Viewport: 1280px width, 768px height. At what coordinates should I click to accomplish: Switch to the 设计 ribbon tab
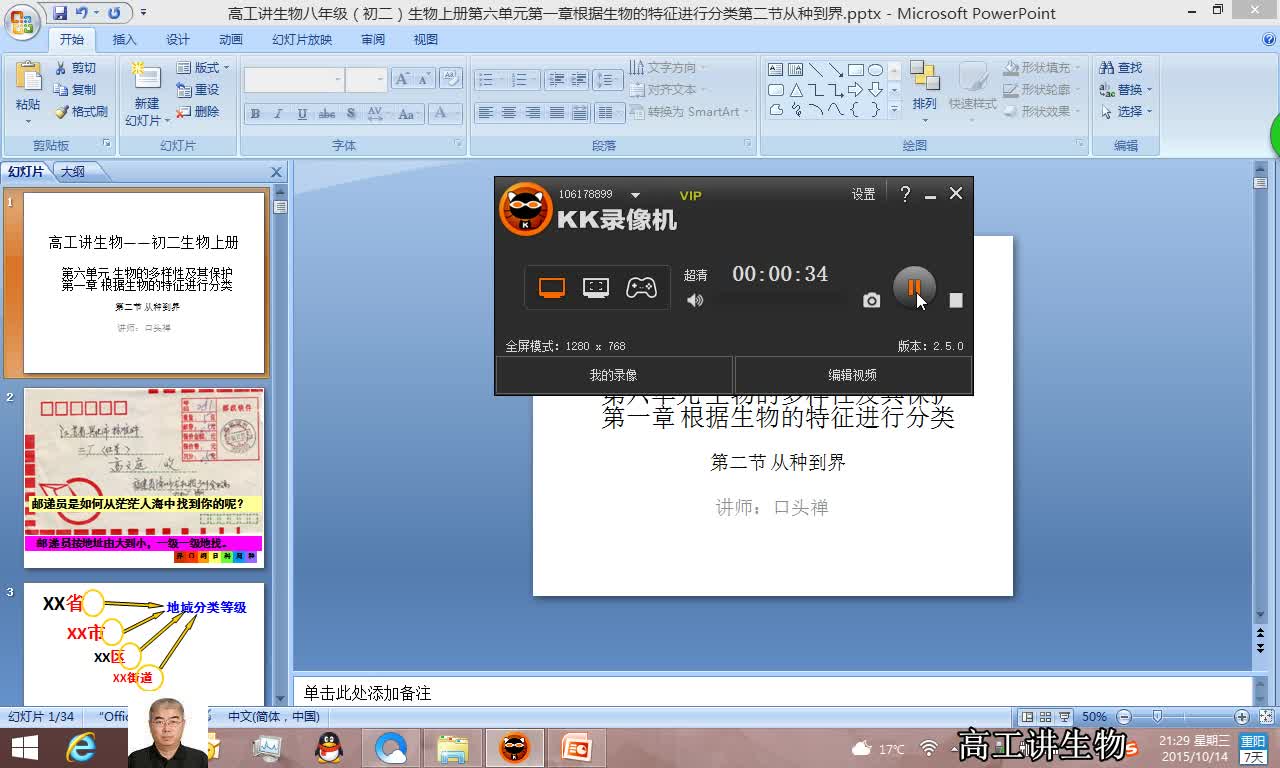tap(178, 40)
